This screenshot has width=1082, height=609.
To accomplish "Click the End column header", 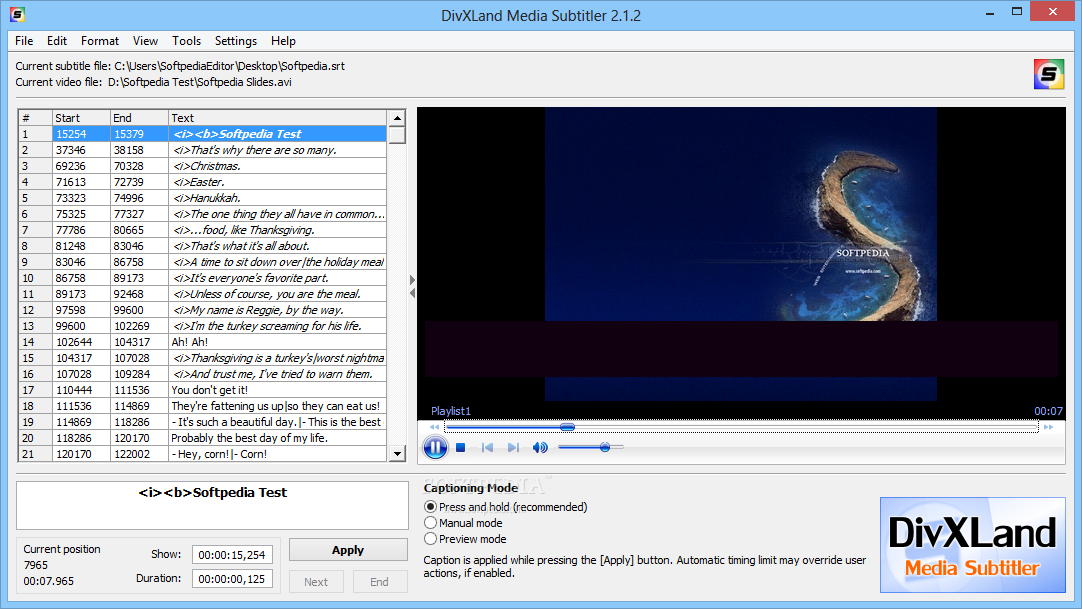I will pyautogui.click(x=139, y=118).
